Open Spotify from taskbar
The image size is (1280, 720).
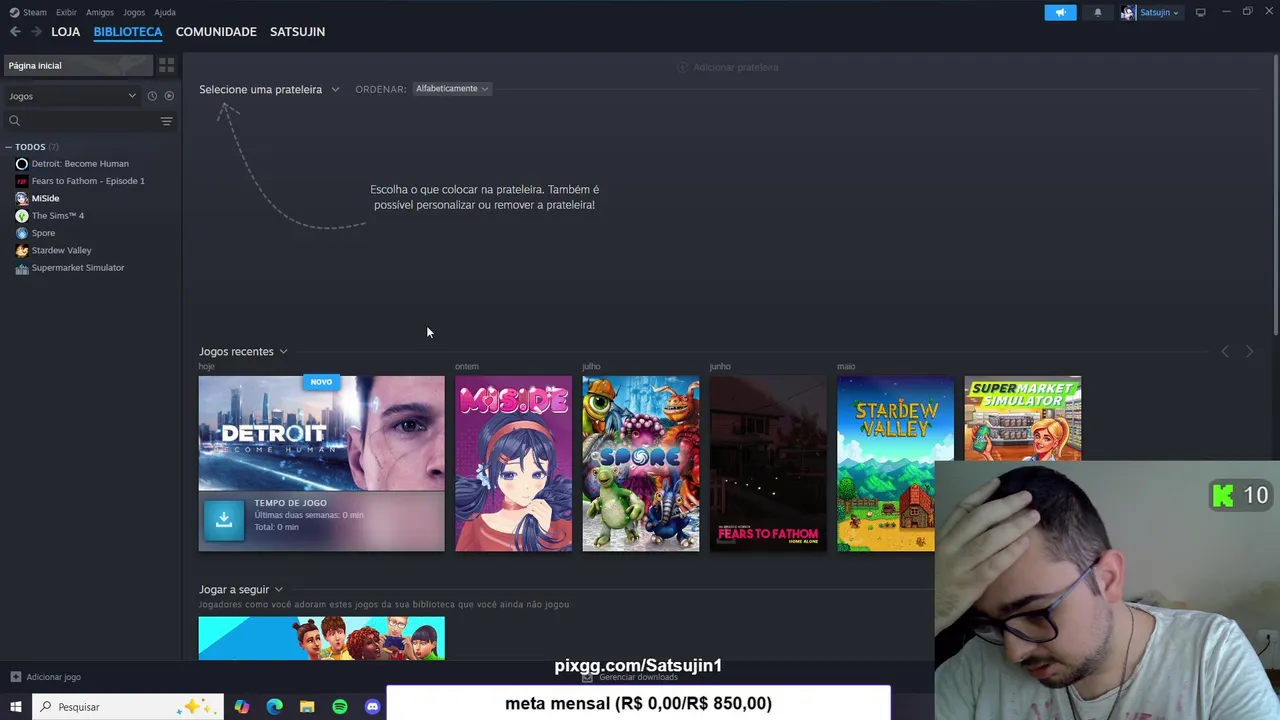tap(340, 707)
